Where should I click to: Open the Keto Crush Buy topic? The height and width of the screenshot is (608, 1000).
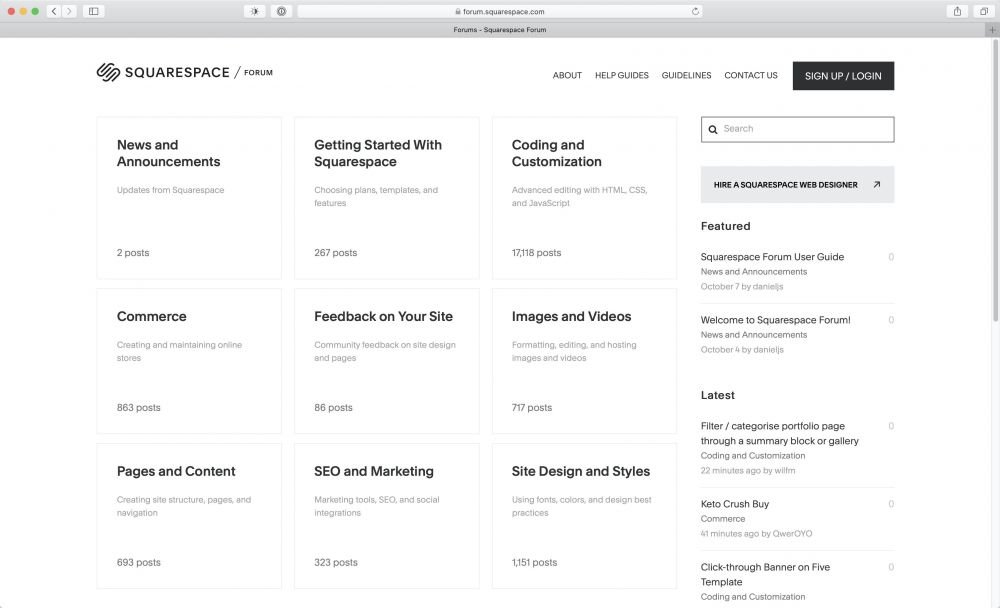735,503
